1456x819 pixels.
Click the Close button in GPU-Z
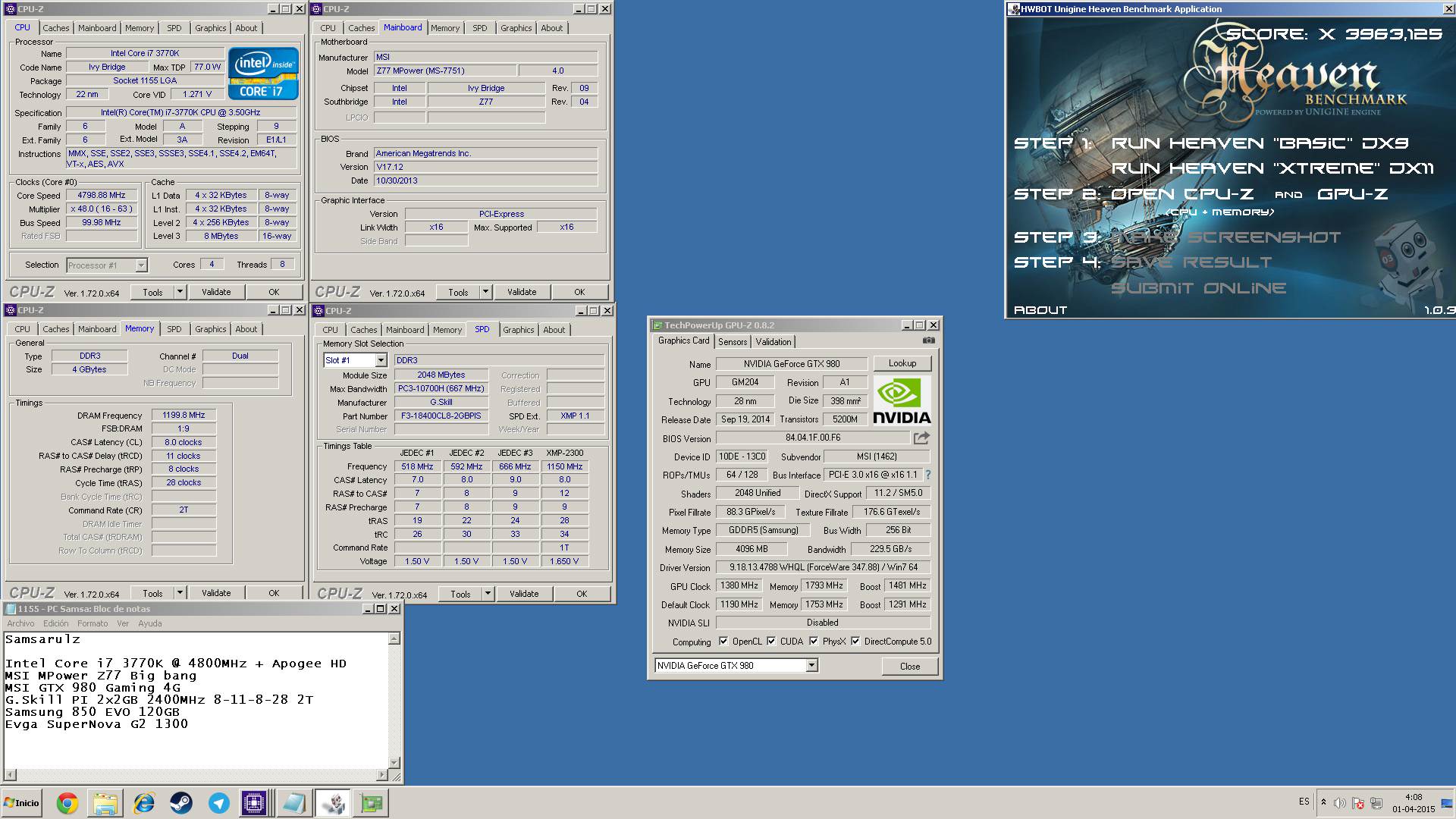click(x=910, y=667)
